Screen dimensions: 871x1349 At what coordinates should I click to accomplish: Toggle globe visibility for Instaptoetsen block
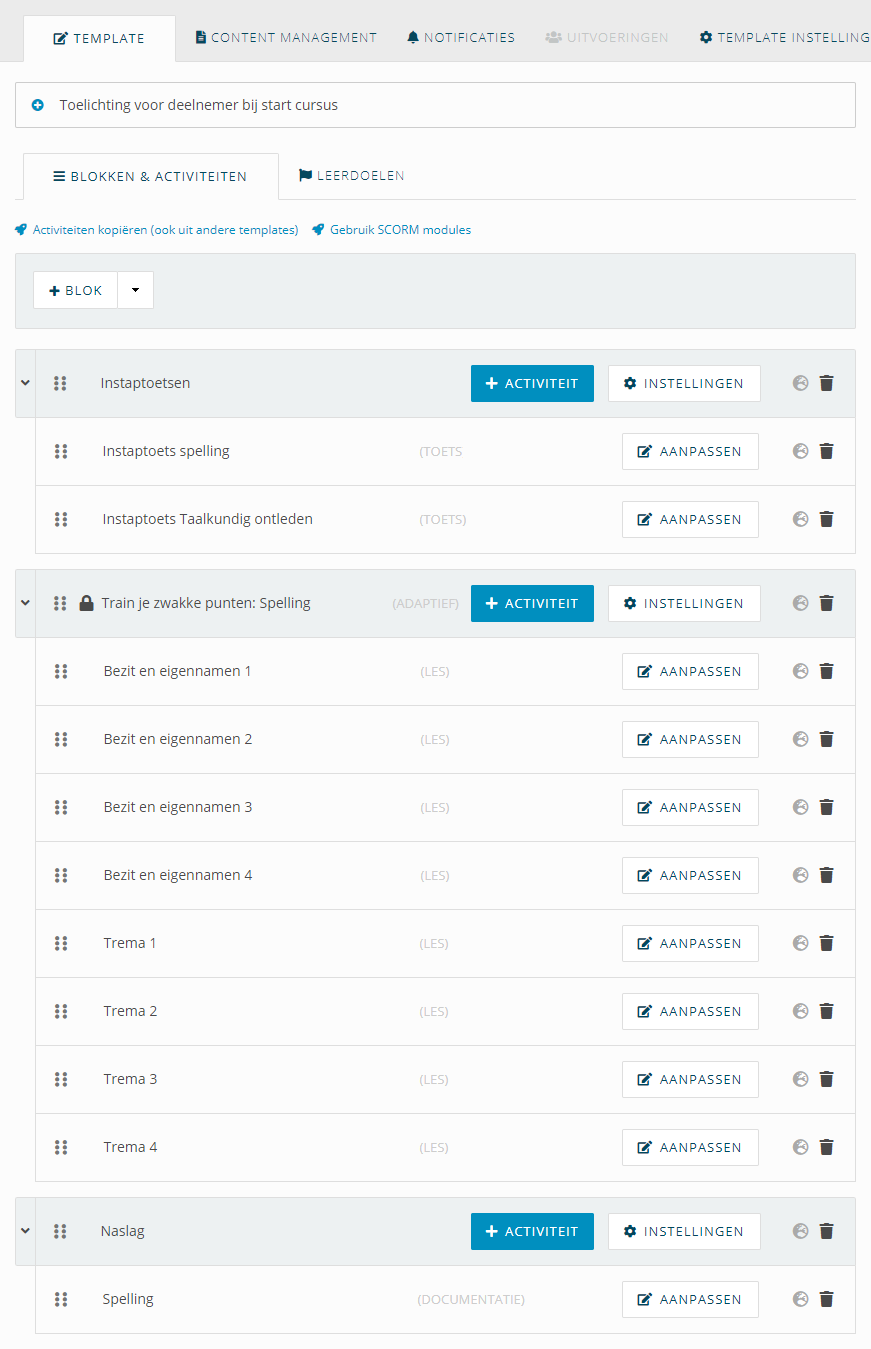click(800, 383)
